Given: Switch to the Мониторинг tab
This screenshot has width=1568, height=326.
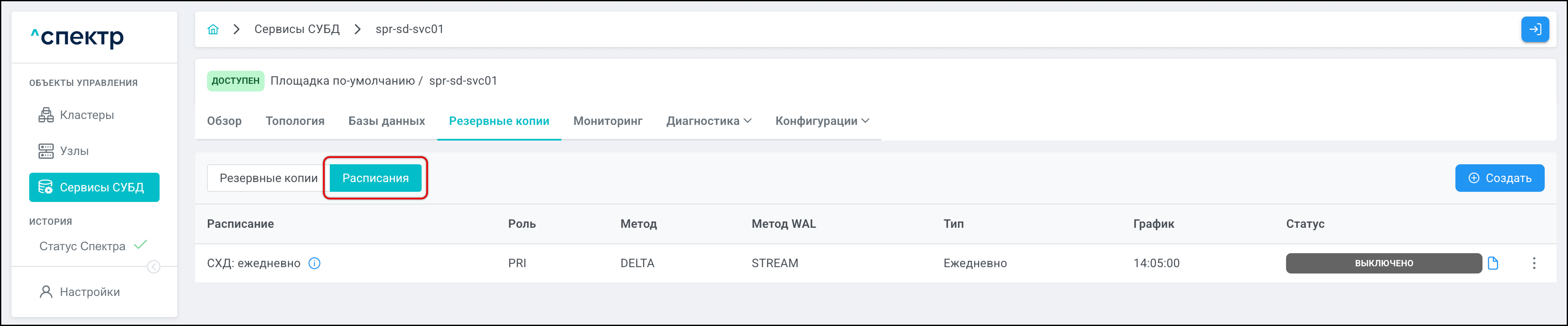Looking at the screenshot, I should point(607,121).
